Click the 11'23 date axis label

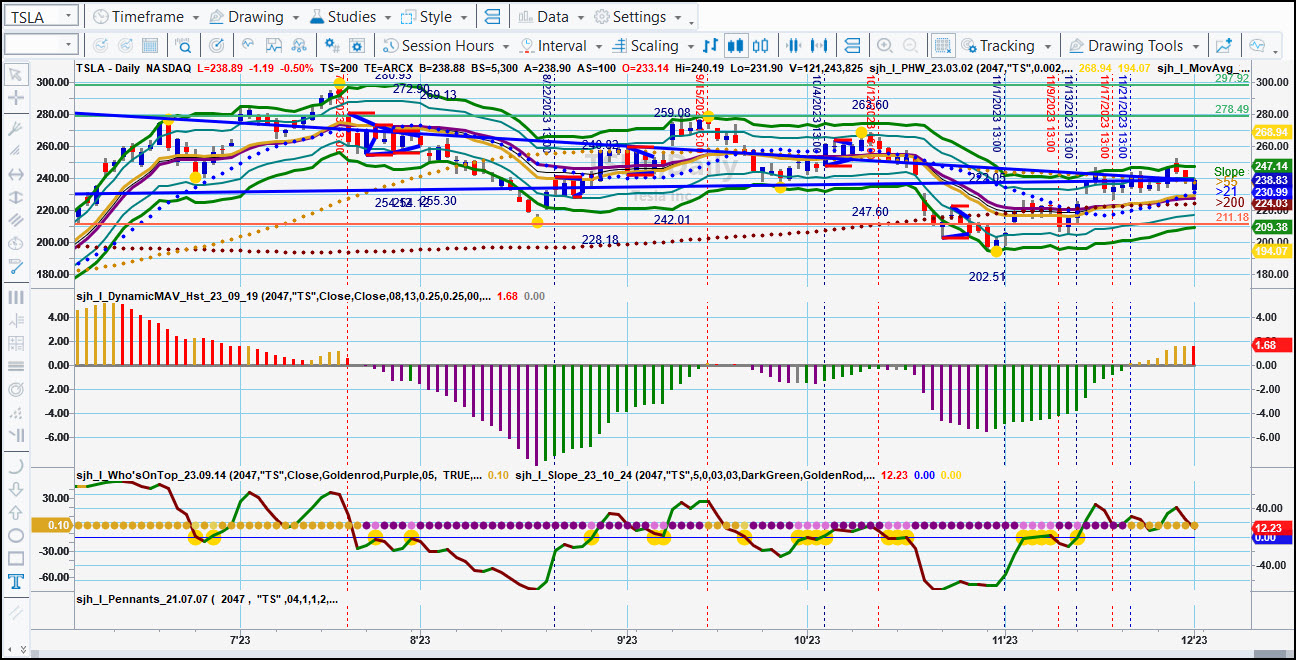click(1005, 640)
